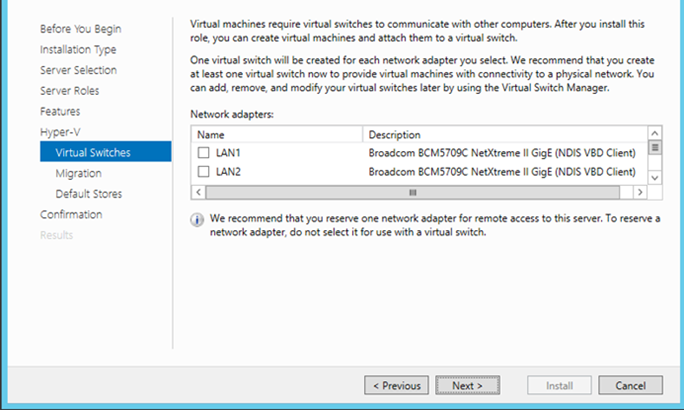684x410 pixels.
Task: Click the up arrow of the adapter list scrollbar
Action: [x=654, y=133]
